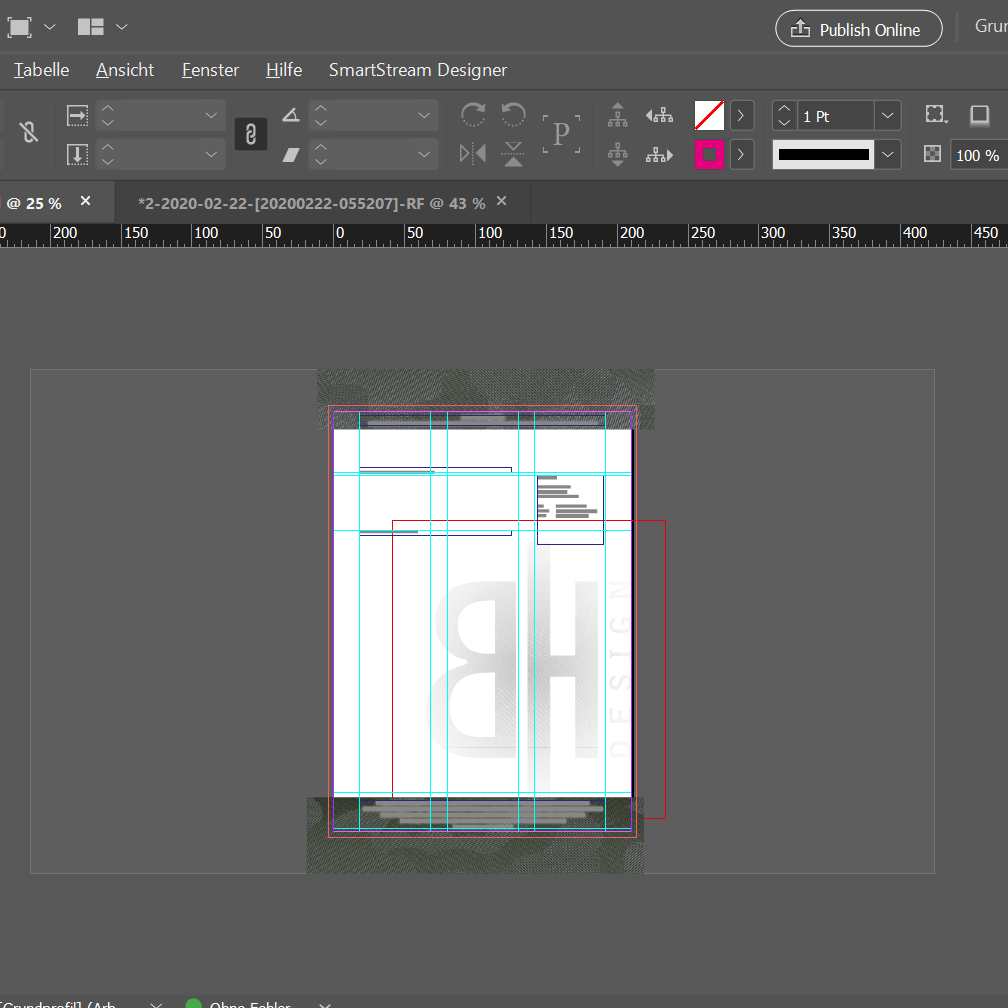This screenshot has height=1008, width=1008.
Task: Expand the stroke style dropdown
Action: click(888, 155)
